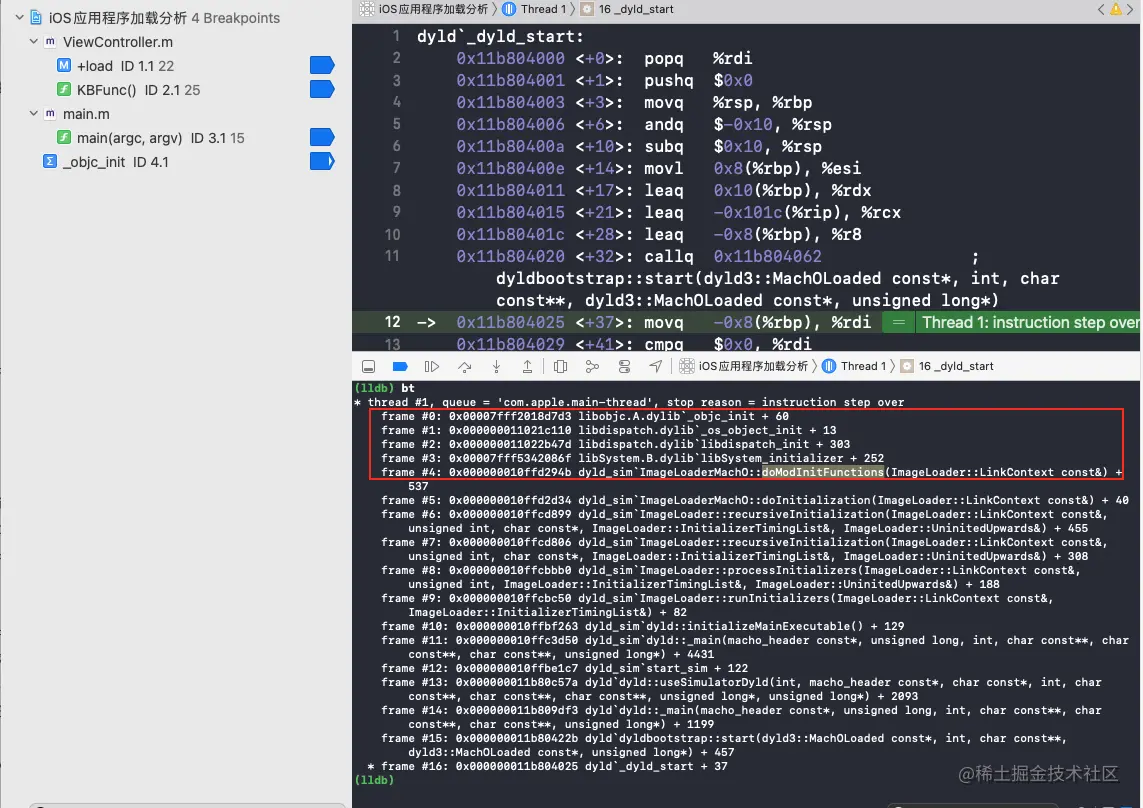
Task: Select ViewController.m in the breakpoint navigator
Action: tap(117, 42)
